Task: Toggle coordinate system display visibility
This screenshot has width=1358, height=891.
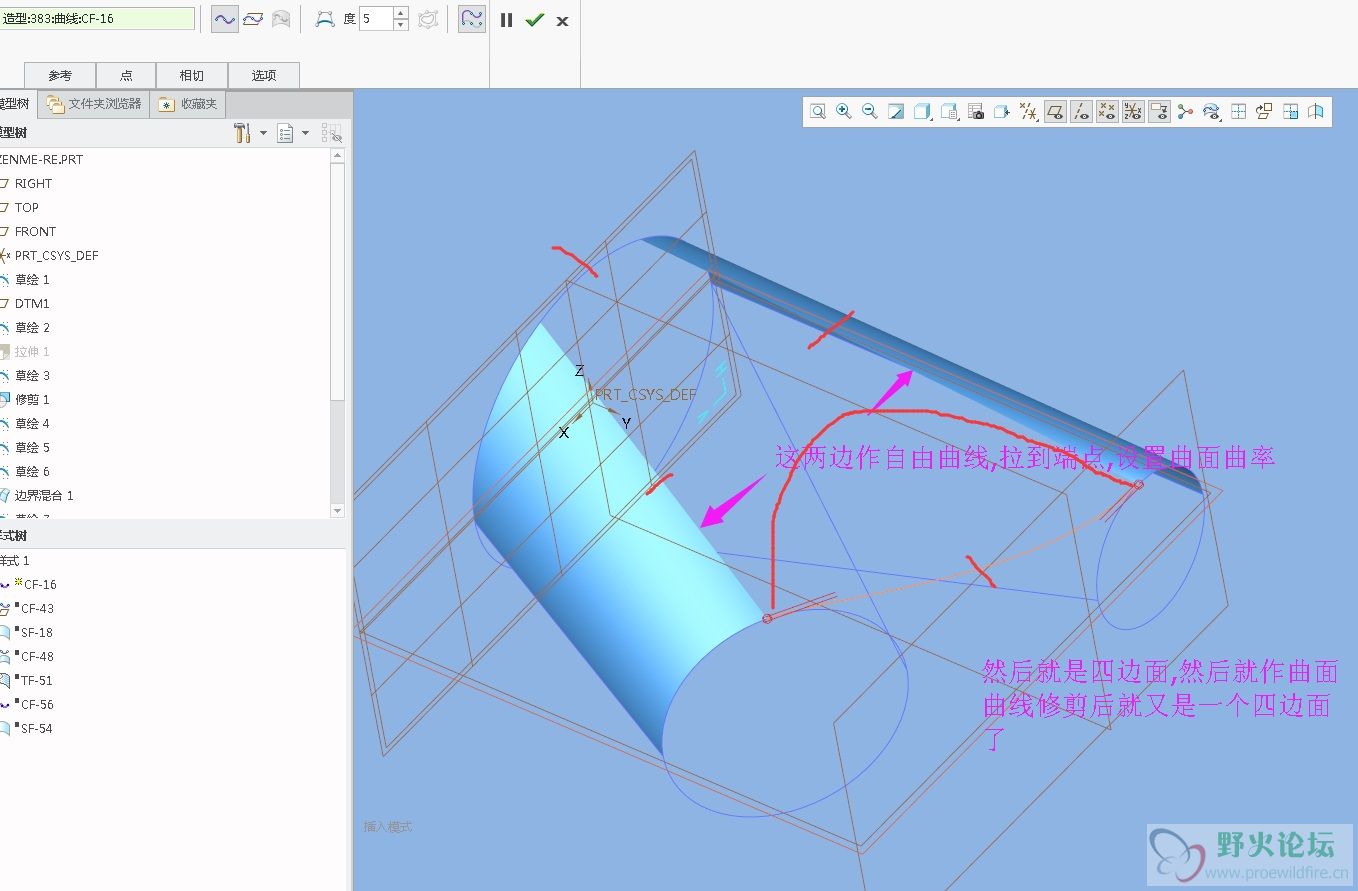Action: (1133, 112)
